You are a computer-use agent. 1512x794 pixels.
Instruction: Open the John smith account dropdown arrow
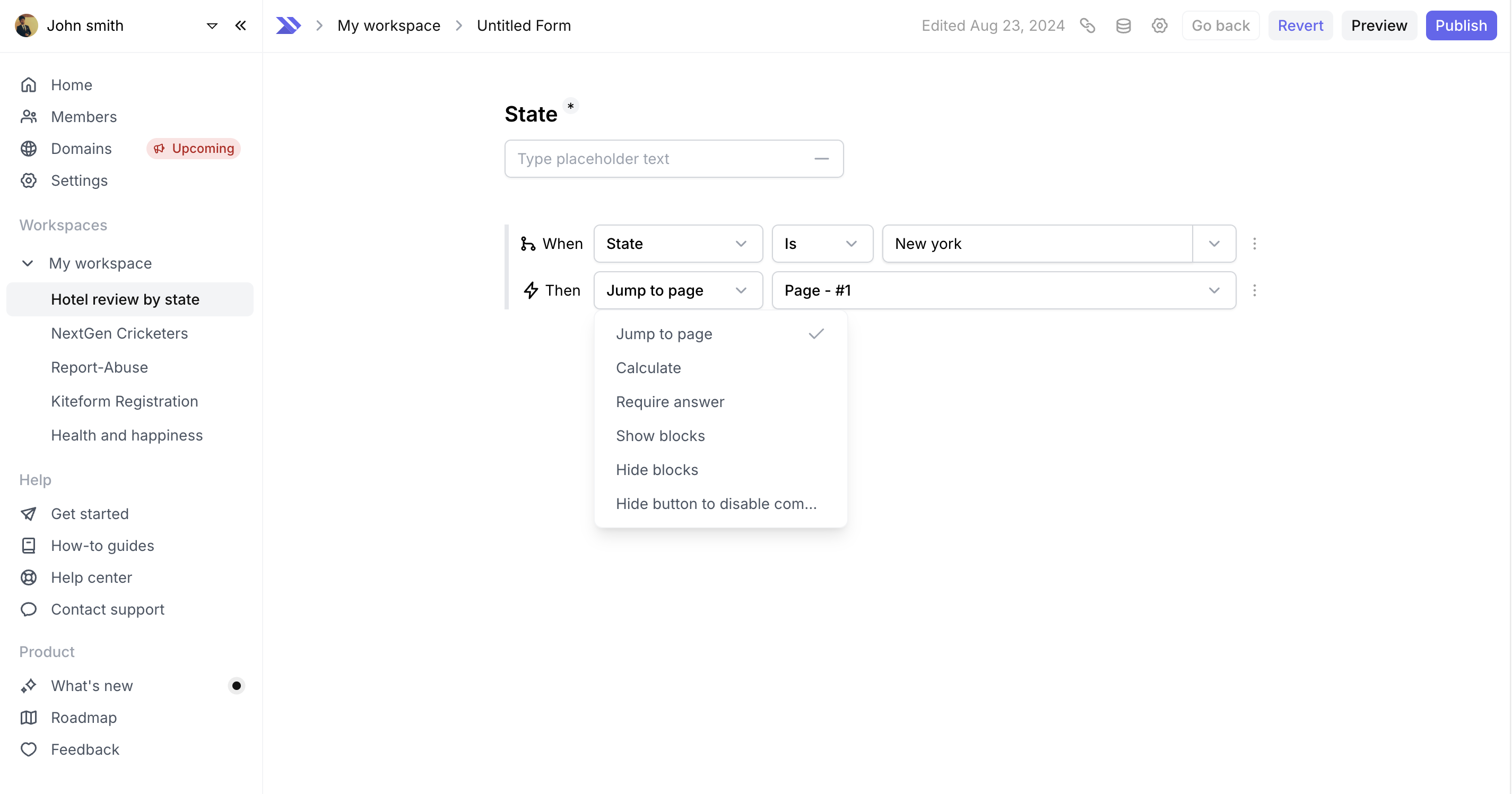[x=212, y=26]
